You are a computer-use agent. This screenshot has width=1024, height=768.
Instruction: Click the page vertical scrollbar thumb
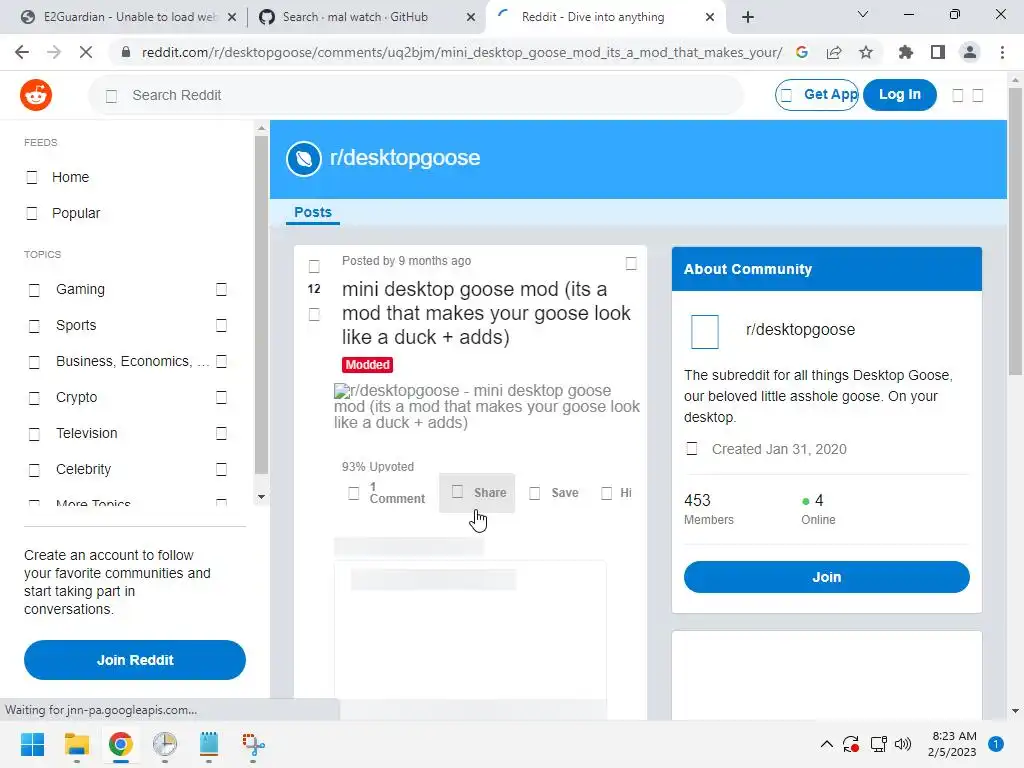pos(1015,231)
